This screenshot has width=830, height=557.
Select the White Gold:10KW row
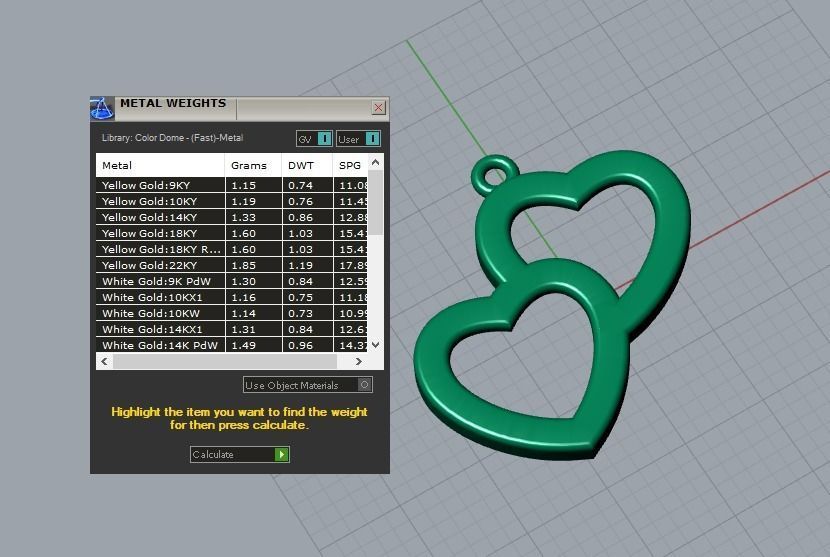click(x=232, y=313)
